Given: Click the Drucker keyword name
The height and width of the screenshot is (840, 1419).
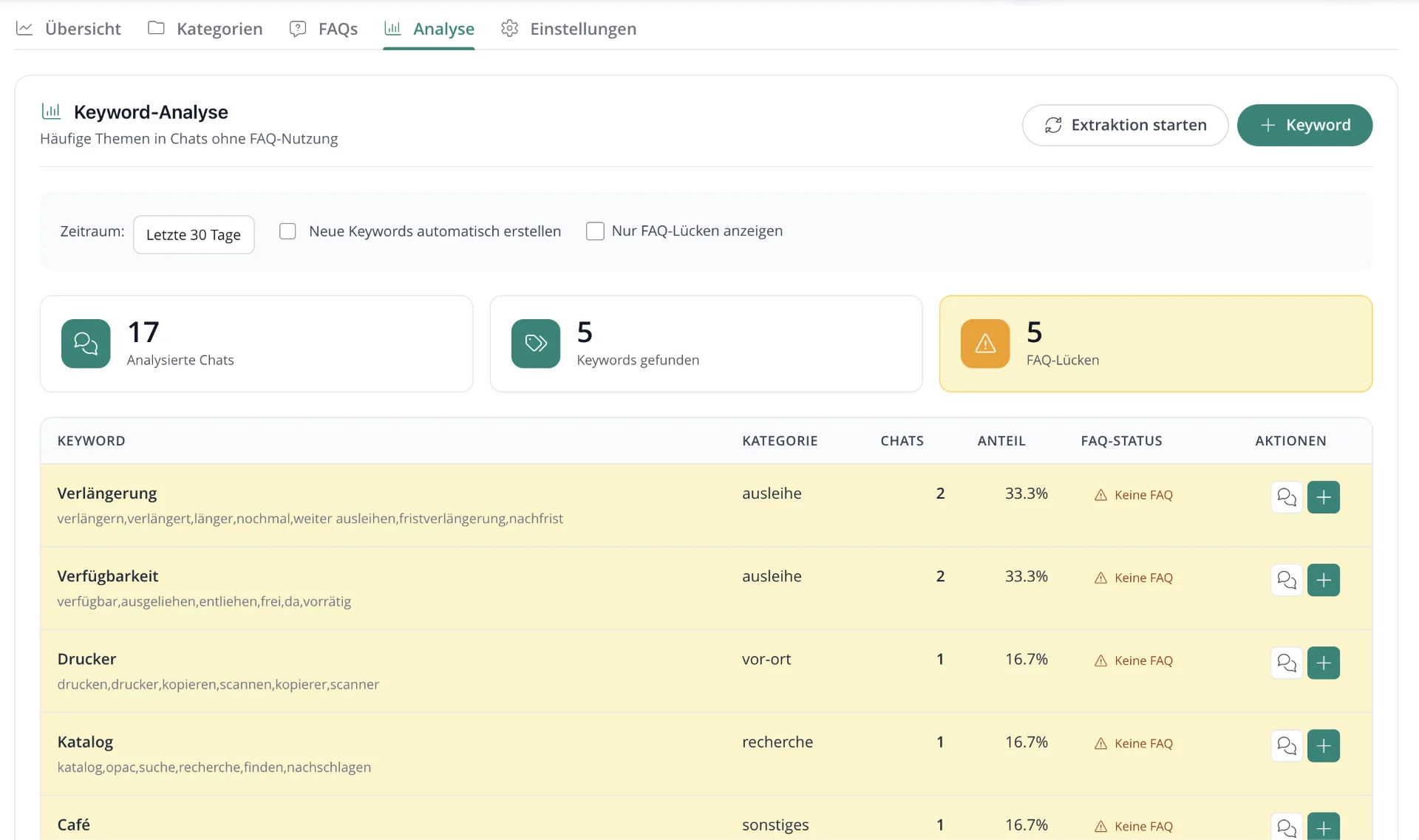Looking at the screenshot, I should click(x=86, y=659).
